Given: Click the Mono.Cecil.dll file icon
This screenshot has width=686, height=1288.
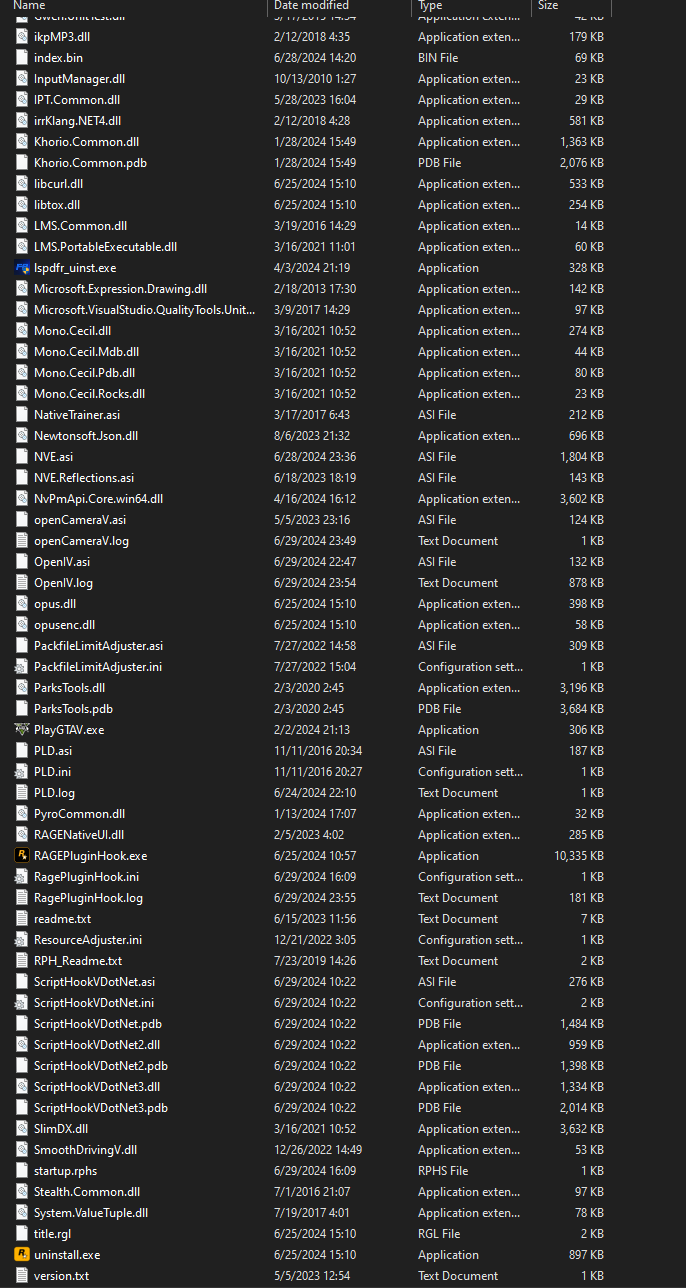Looking at the screenshot, I should 22,331.
